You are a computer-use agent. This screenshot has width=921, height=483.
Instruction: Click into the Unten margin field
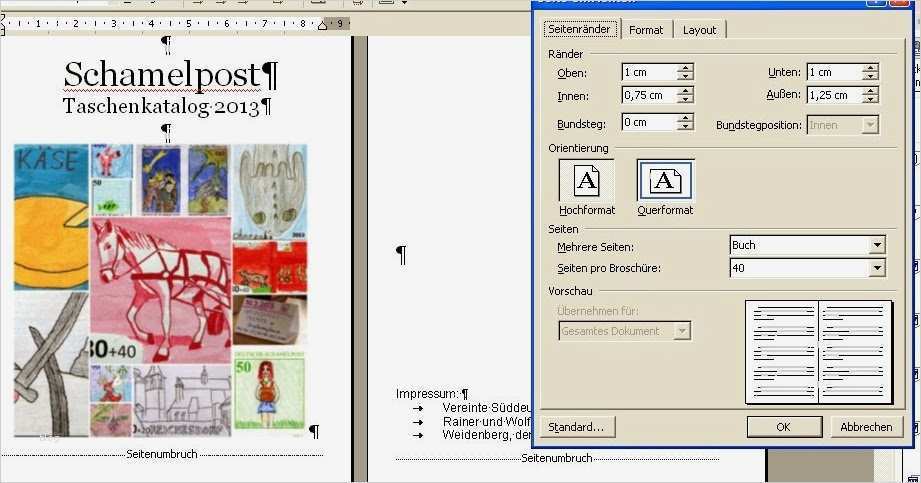(835, 72)
